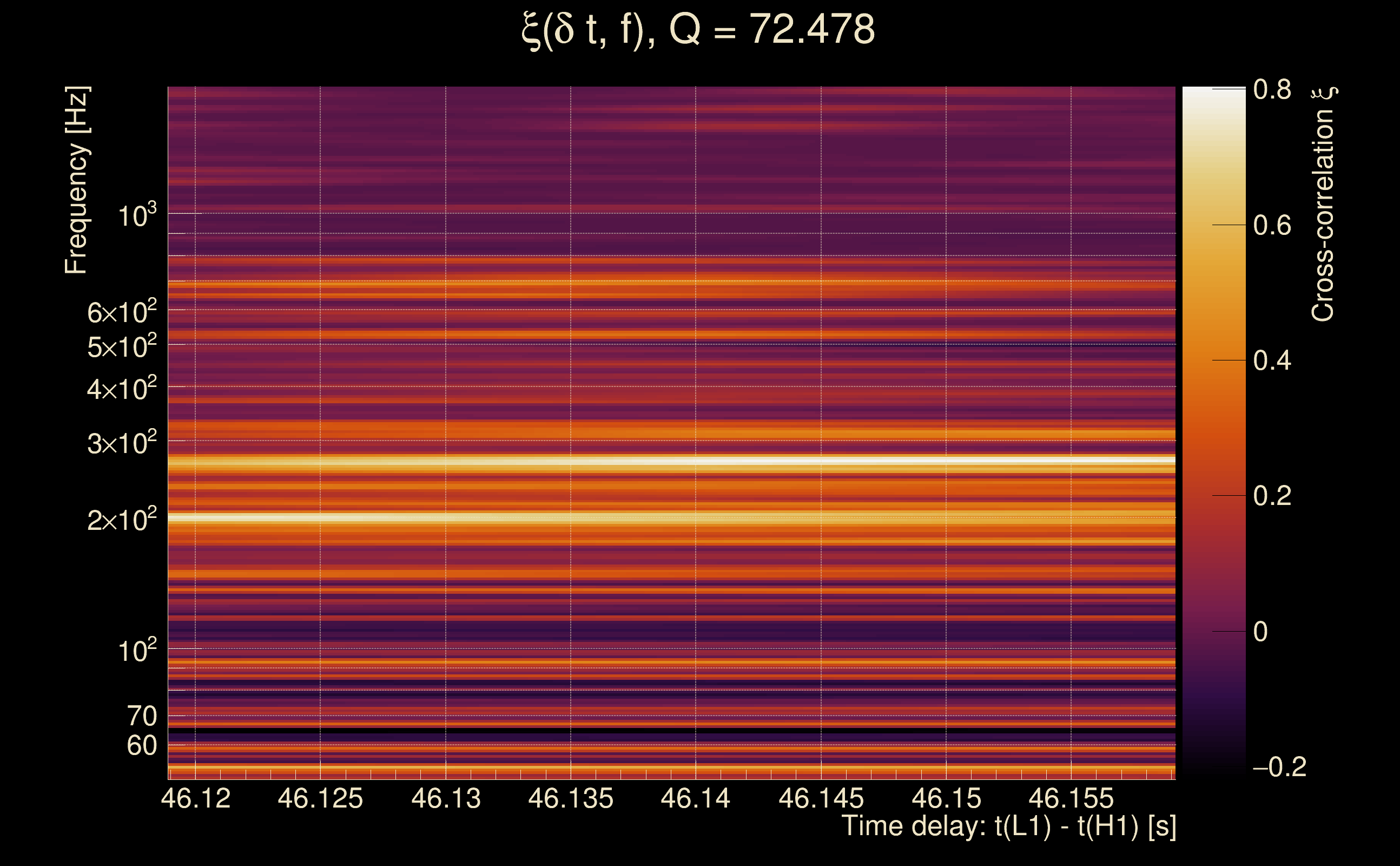Click the 46.125 time delay tick label
This screenshot has width=1400, height=866.
tap(321, 798)
